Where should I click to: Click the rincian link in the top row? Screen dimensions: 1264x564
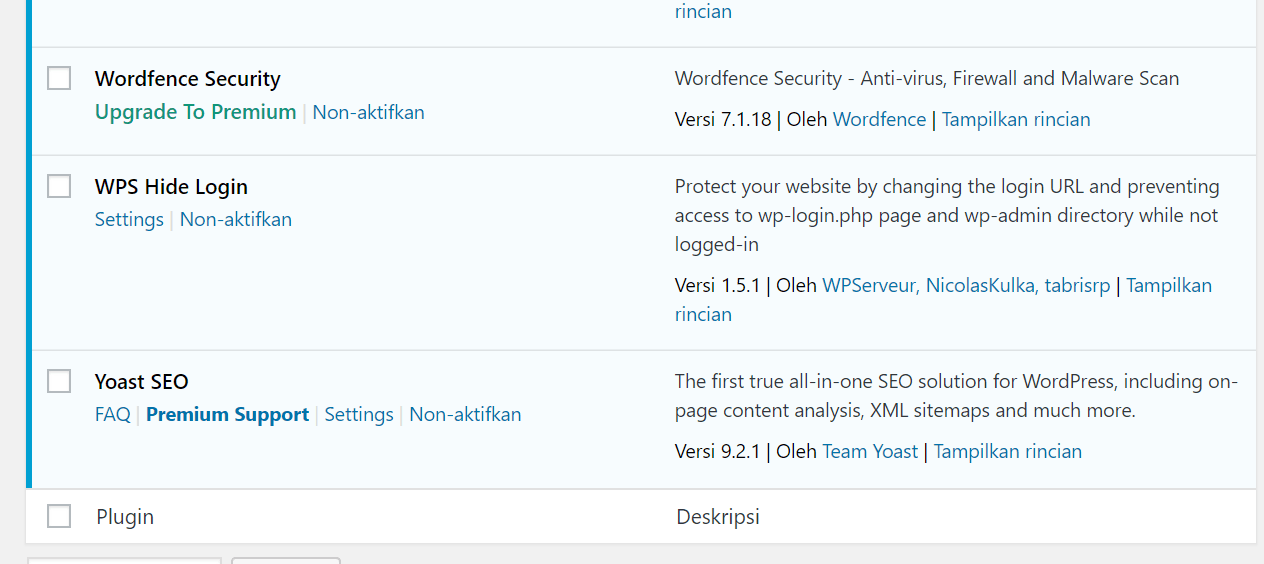pos(703,11)
